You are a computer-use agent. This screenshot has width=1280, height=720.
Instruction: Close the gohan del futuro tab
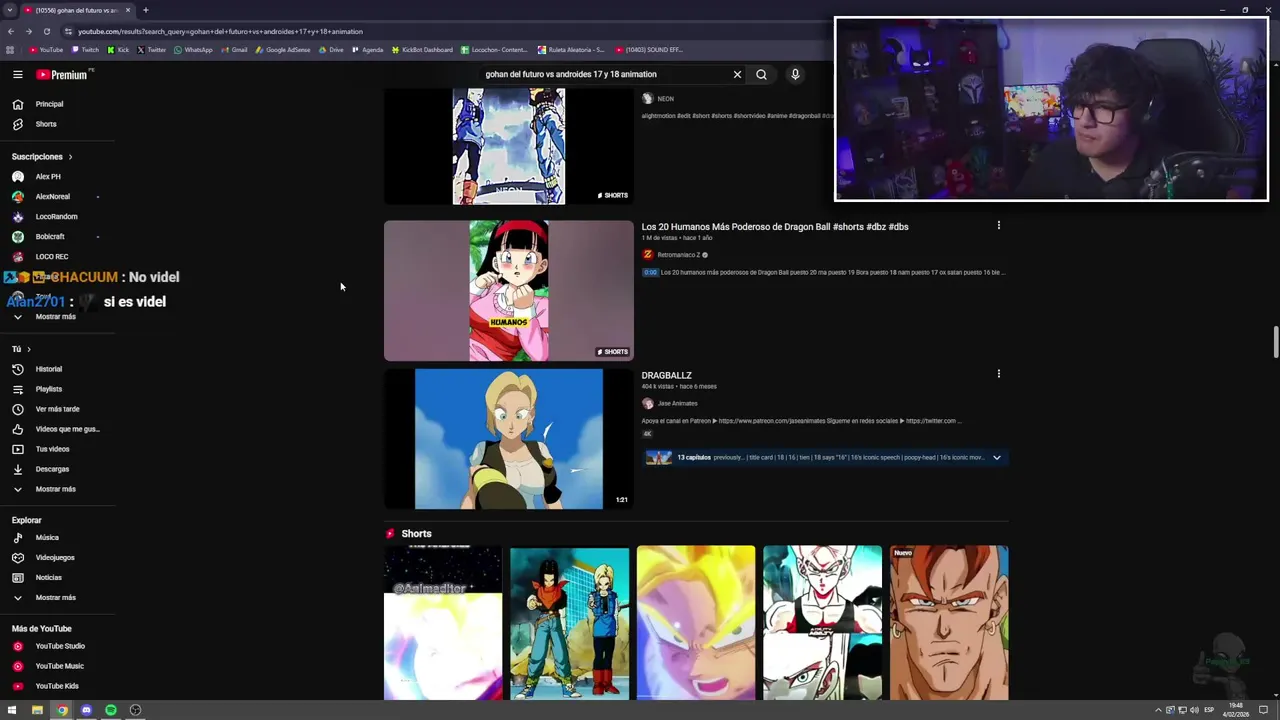[x=128, y=10]
